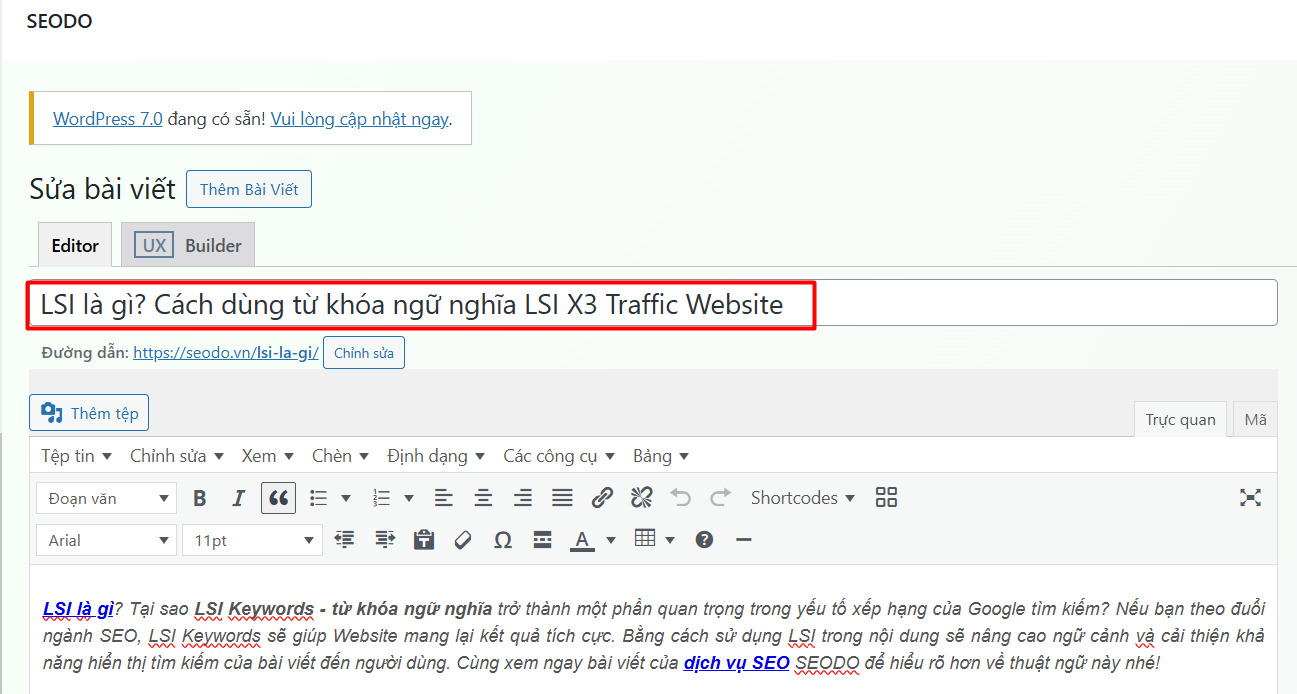This screenshot has height=694, width=1297.
Task: Open the Đoạn văn paragraph format dropdown
Action: click(x=107, y=498)
